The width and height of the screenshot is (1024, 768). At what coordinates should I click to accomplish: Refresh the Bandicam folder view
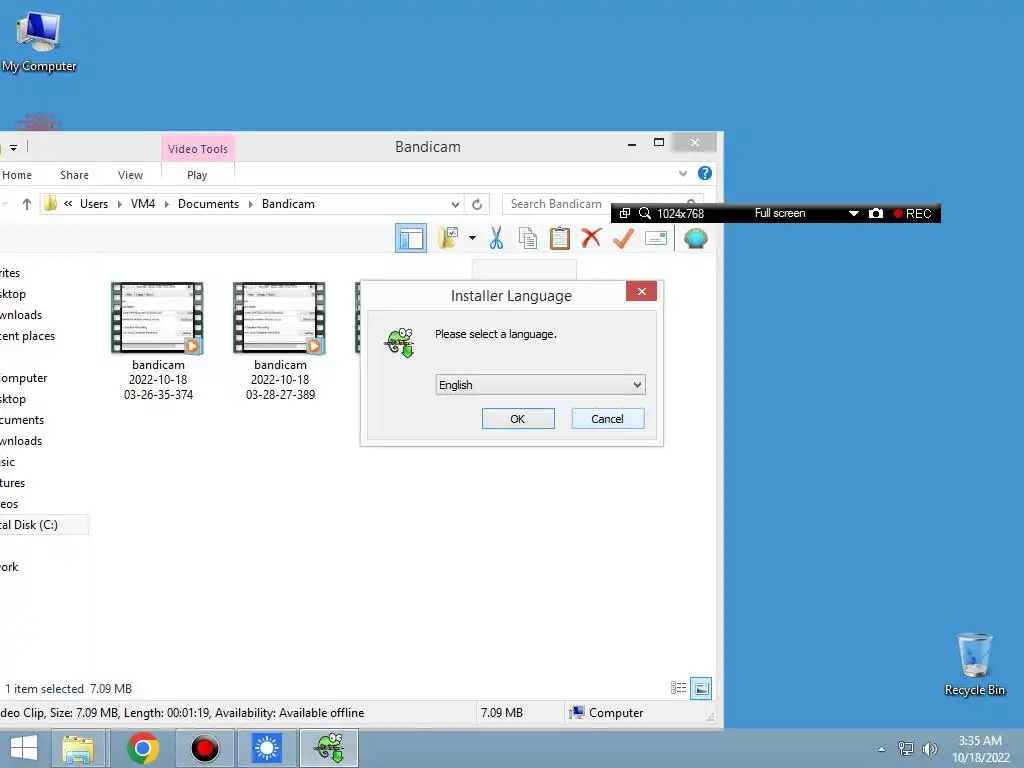pos(477,204)
